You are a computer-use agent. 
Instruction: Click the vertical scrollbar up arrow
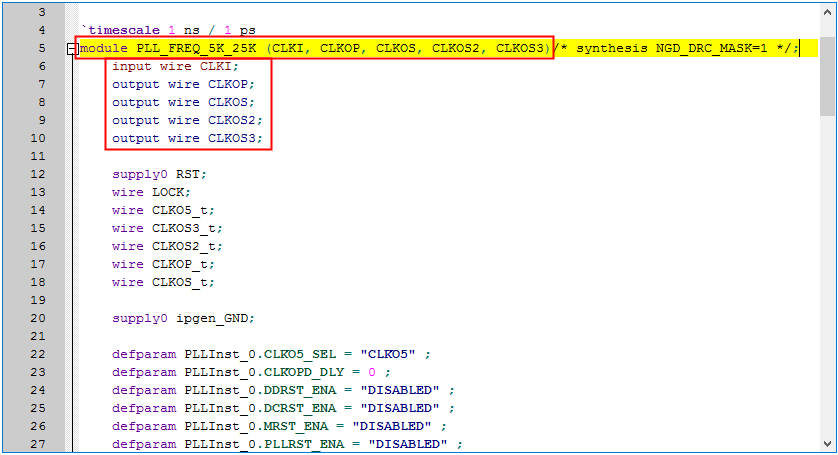click(x=827, y=12)
